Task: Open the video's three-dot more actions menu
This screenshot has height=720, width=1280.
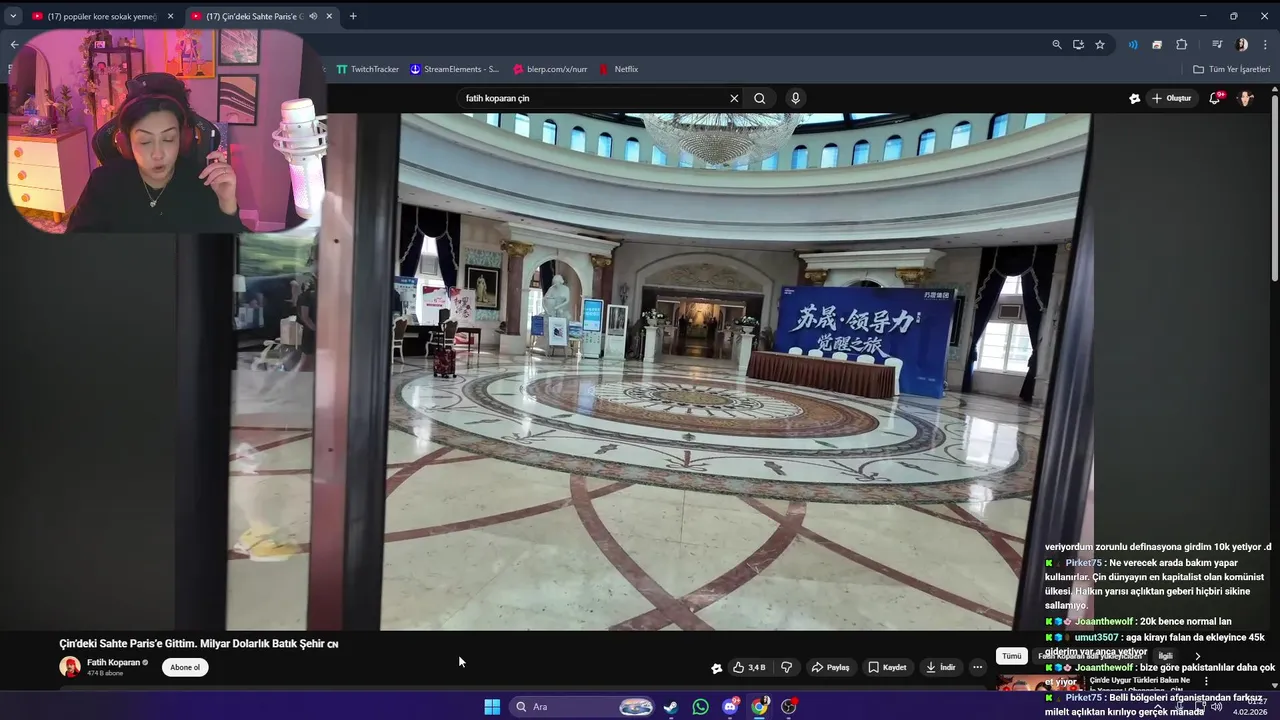Action: (x=977, y=667)
